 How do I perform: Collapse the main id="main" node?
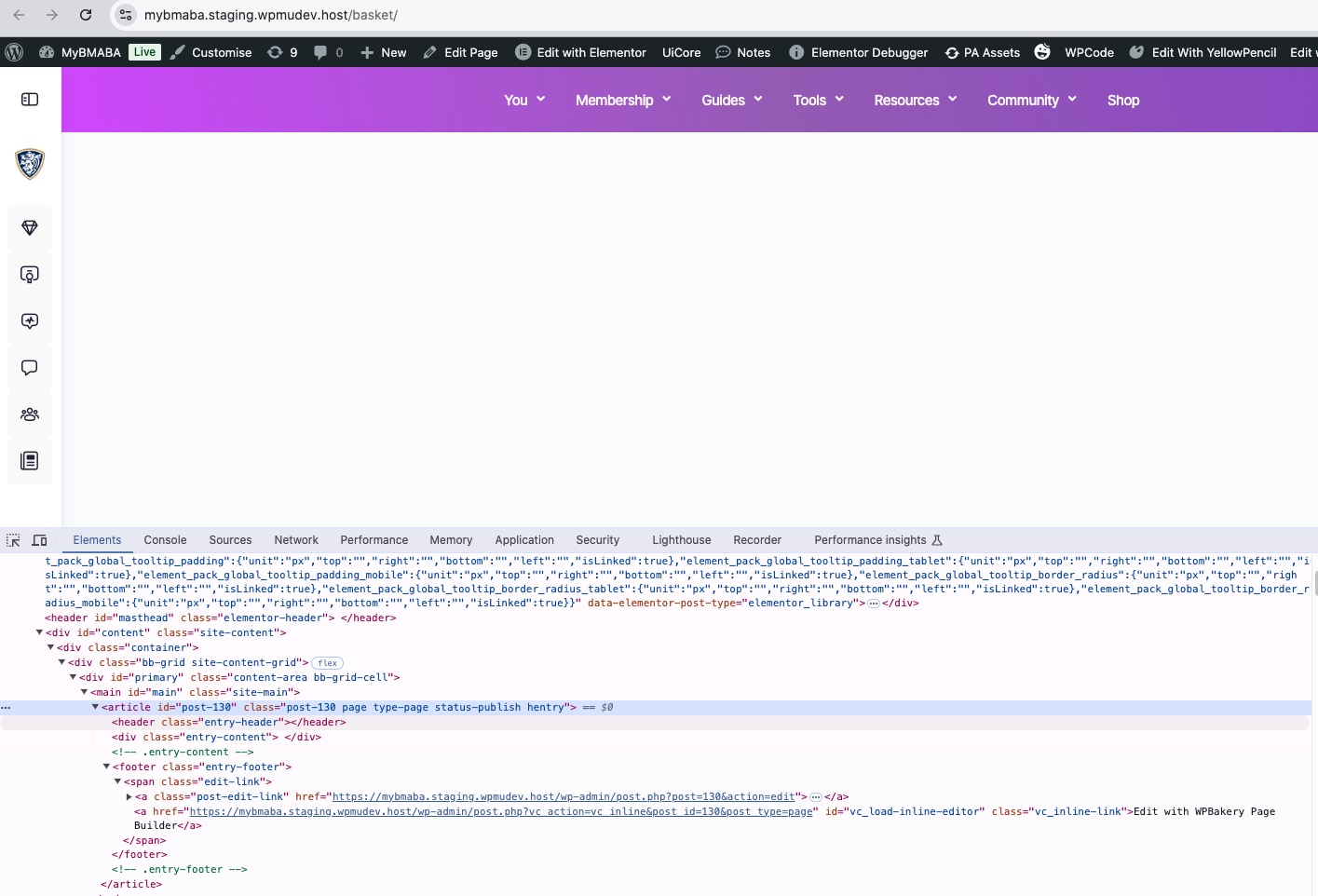click(x=84, y=692)
